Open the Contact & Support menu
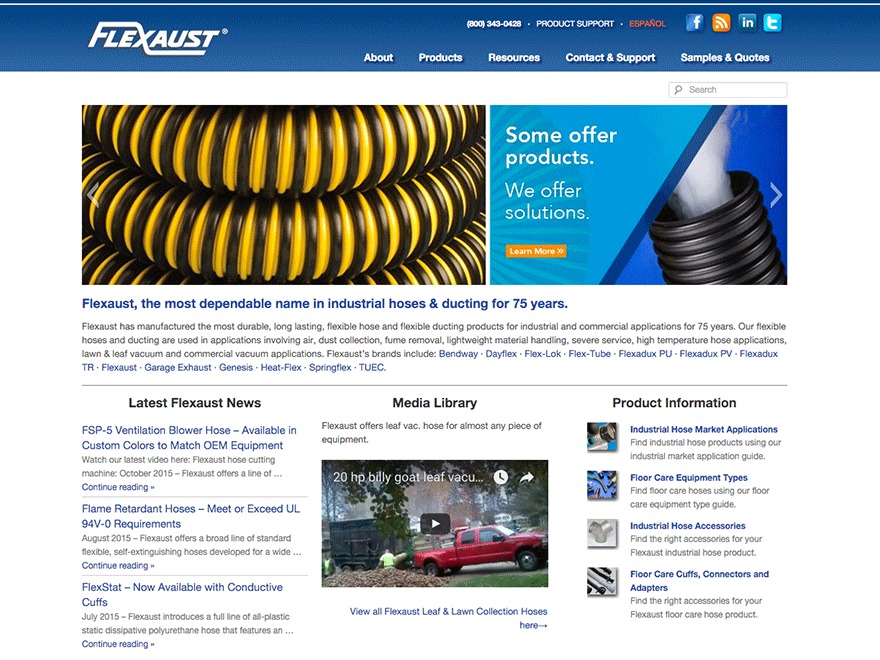The image size is (880, 660). (610, 57)
